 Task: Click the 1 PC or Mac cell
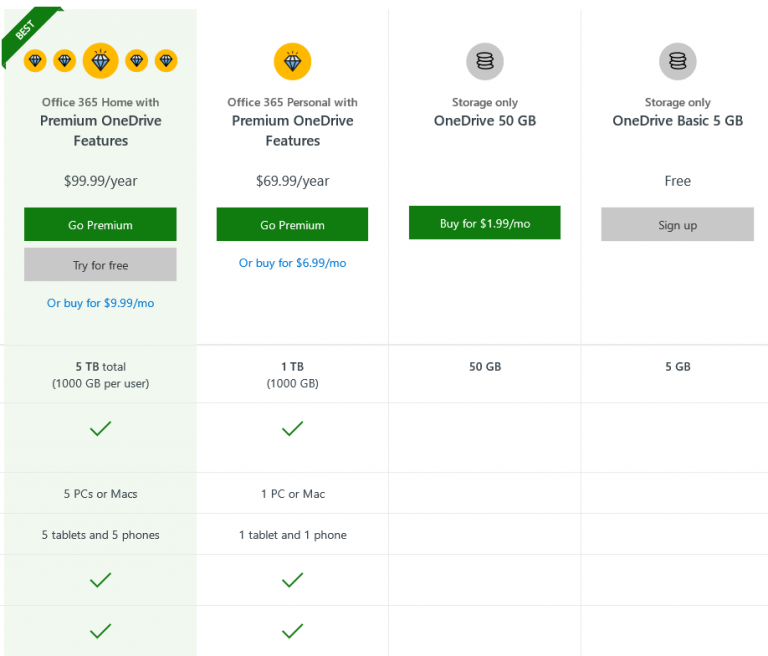[292, 494]
